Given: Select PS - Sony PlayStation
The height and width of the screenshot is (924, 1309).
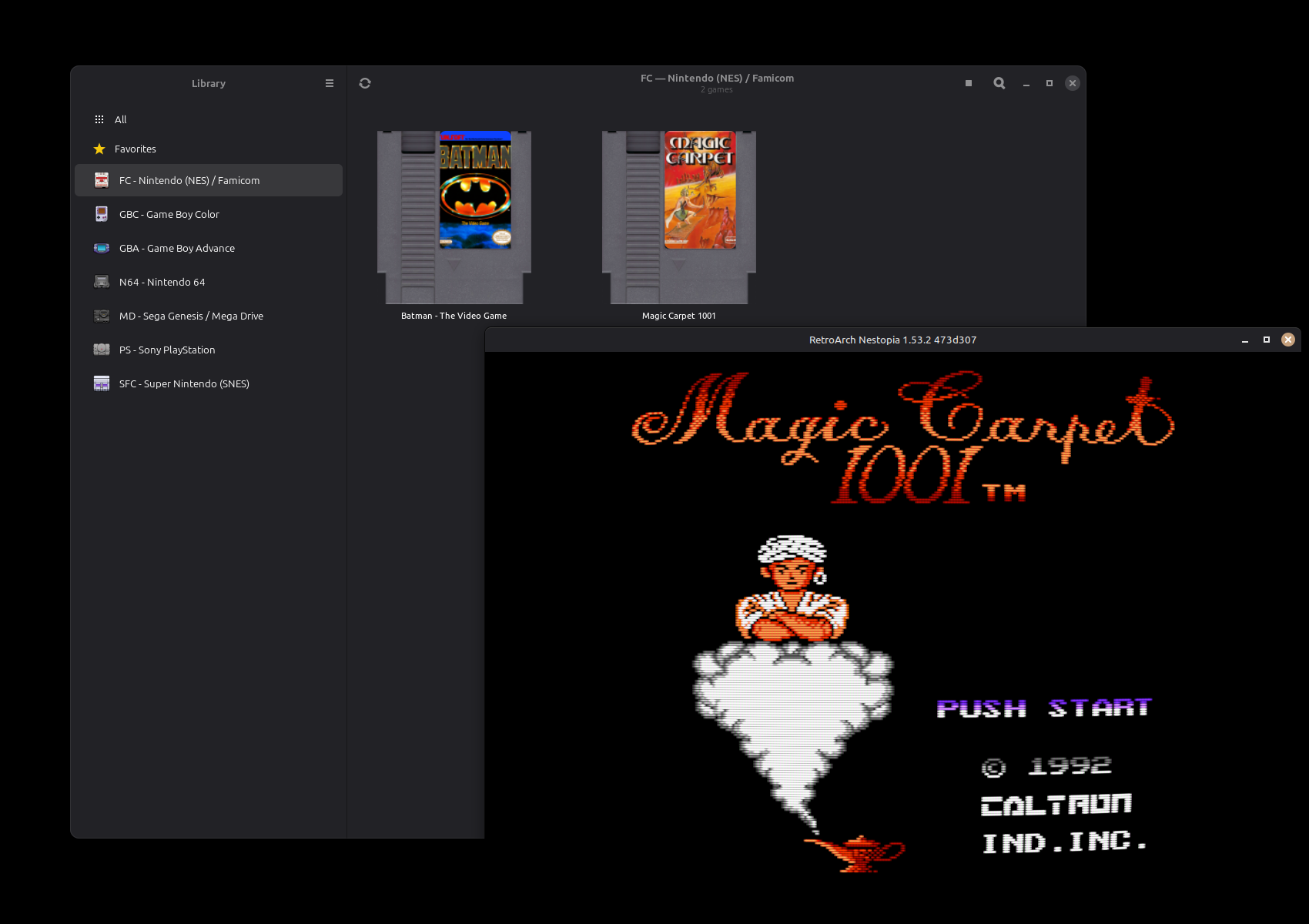Looking at the screenshot, I should [x=209, y=350].
